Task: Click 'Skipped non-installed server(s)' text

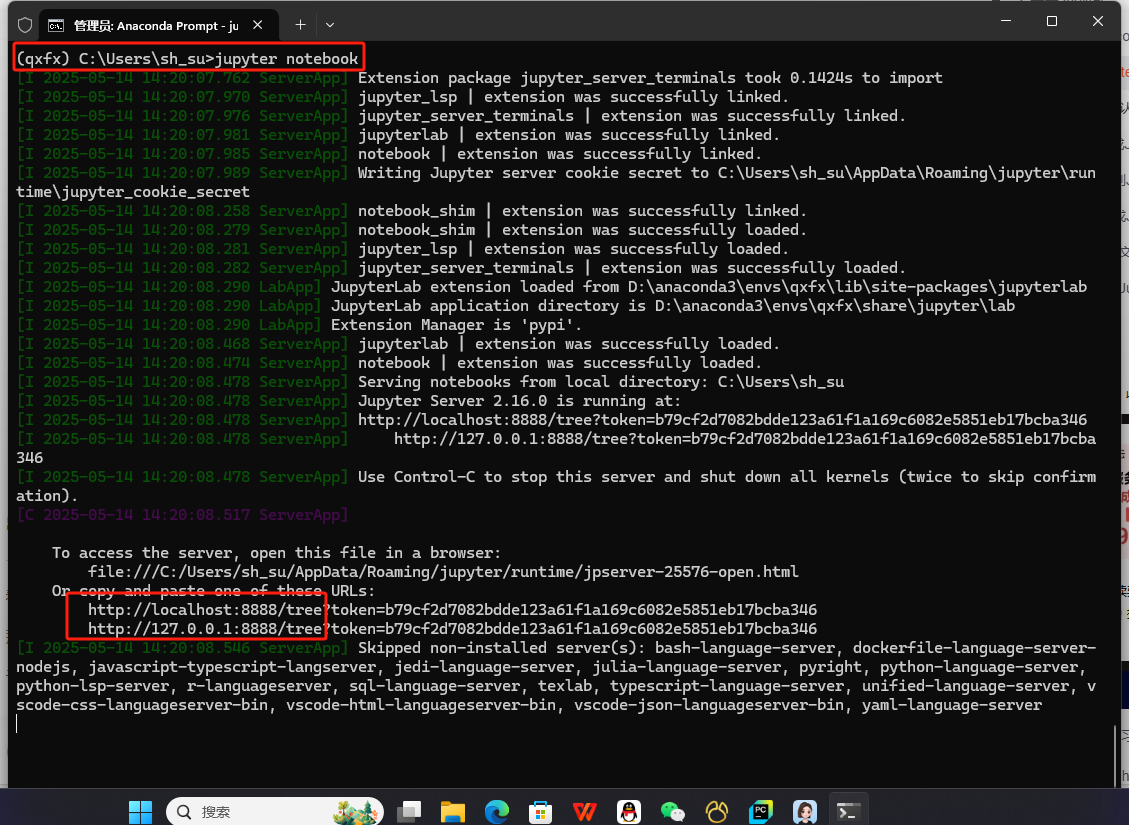Action: tap(501, 648)
